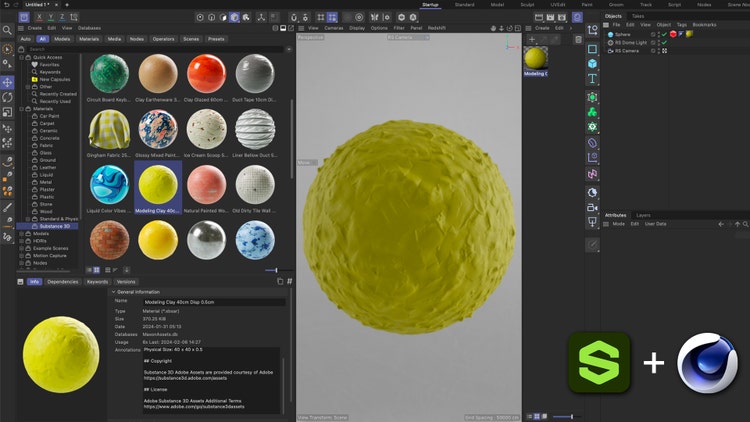Toggle X axis lock
This screenshot has width=750, height=422.
coord(39,17)
